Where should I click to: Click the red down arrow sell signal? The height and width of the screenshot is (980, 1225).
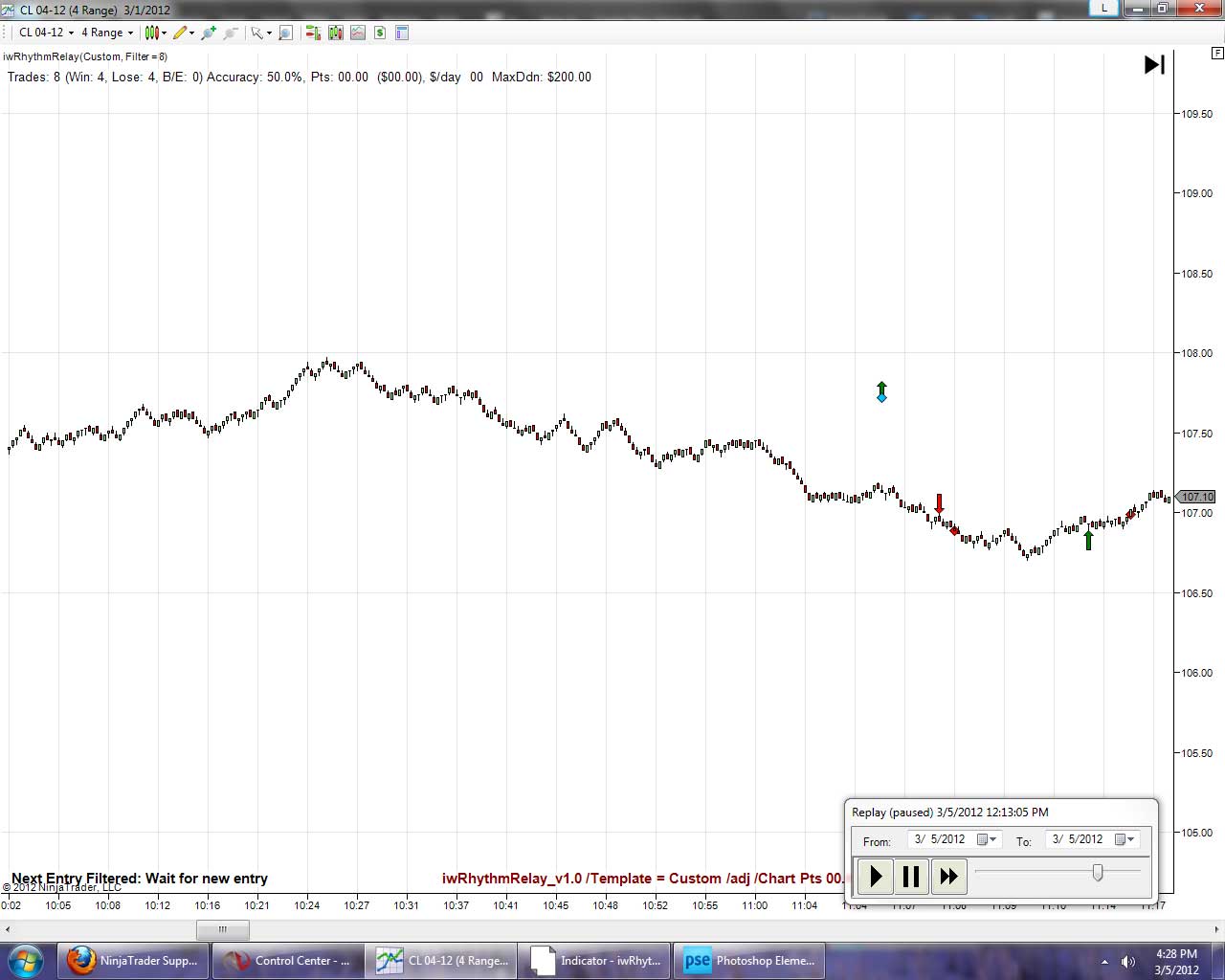pyautogui.click(x=939, y=504)
